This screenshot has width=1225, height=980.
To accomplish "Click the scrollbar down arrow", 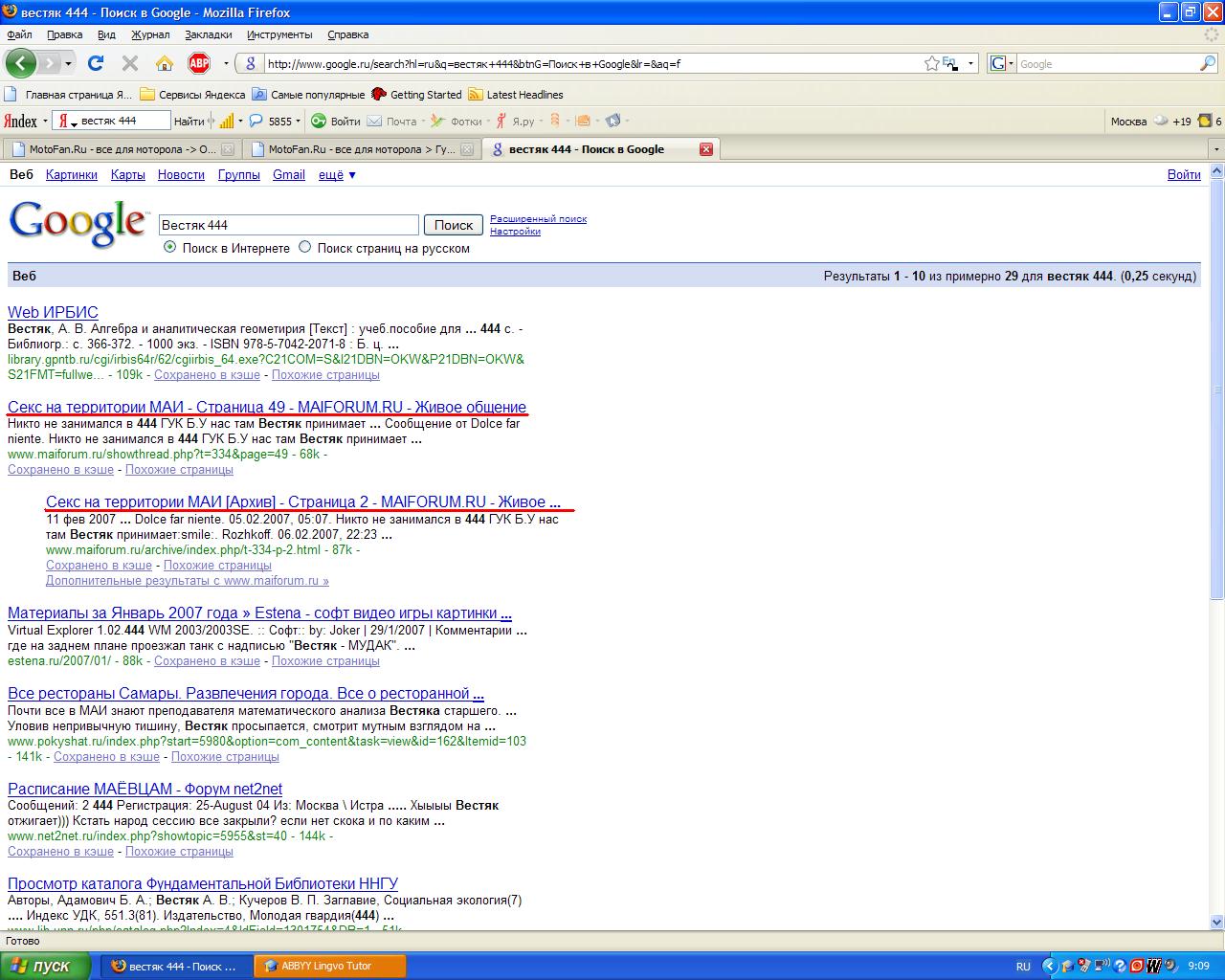I will (1217, 923).
